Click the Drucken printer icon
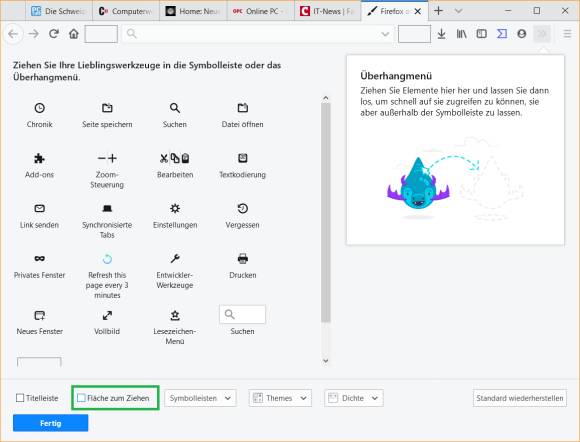 pos(243,259)
